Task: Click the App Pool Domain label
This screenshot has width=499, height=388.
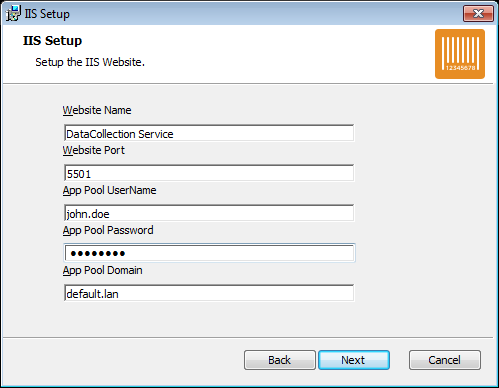Action: click(103, 271)
